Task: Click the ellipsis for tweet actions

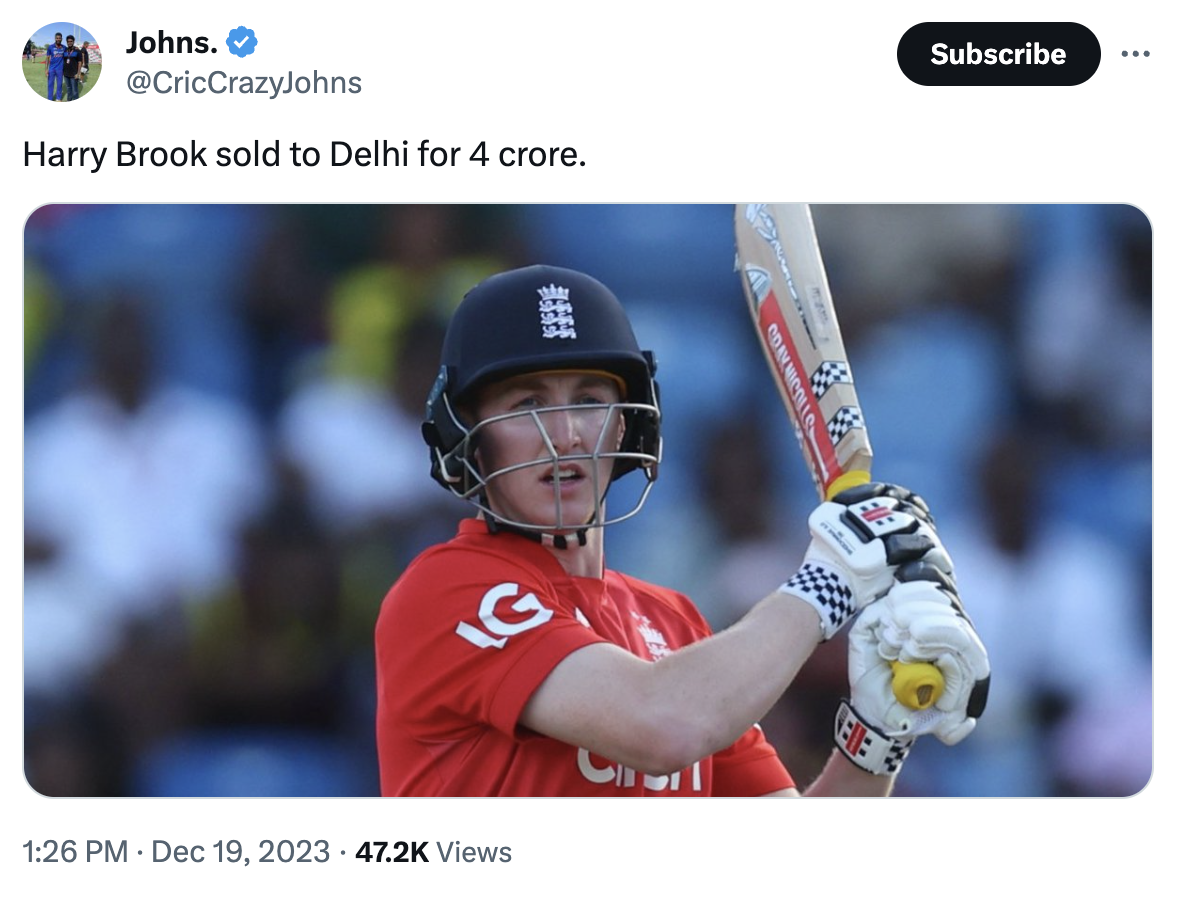Action: pyautogui.click(x=1136, y=55)
